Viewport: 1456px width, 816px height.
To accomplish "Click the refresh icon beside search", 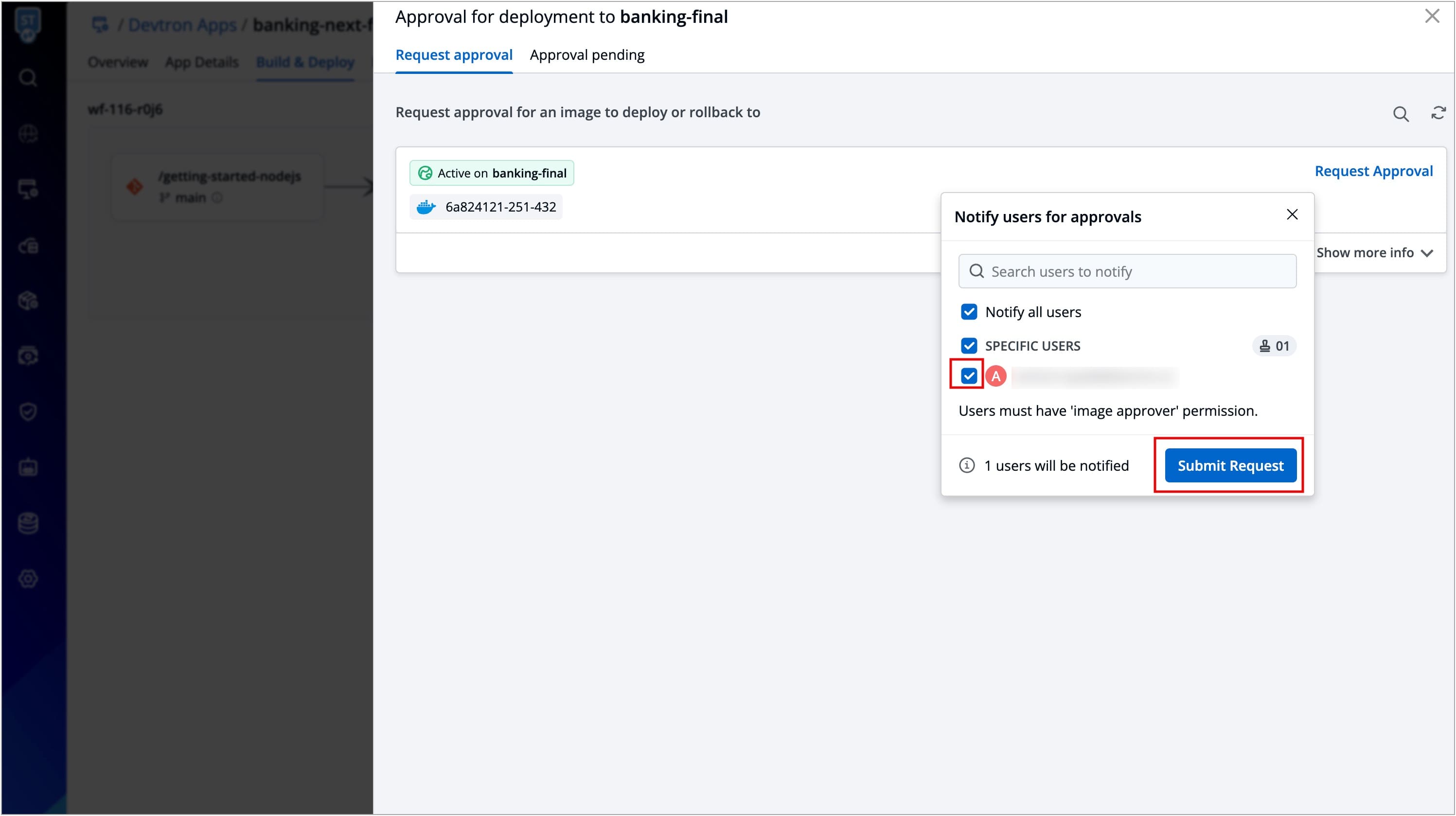I will click(x=1438, y=113).
